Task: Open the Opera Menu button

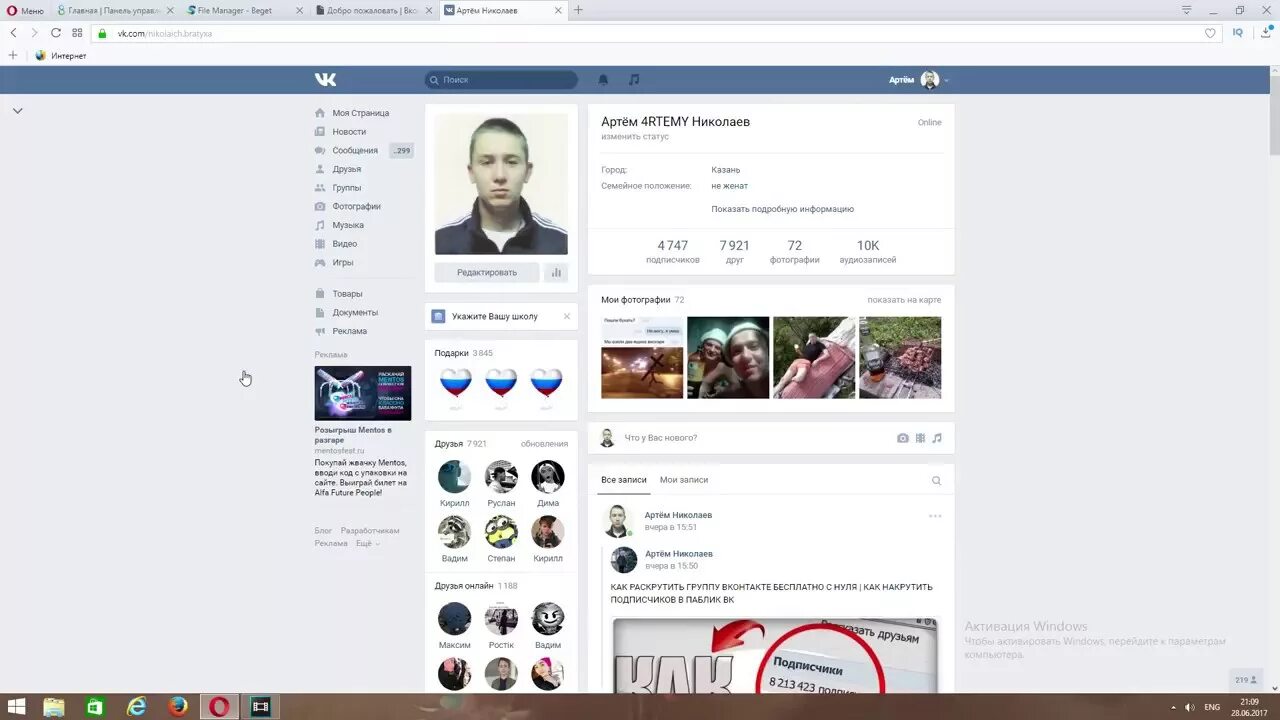Action: tap(25, 10)
